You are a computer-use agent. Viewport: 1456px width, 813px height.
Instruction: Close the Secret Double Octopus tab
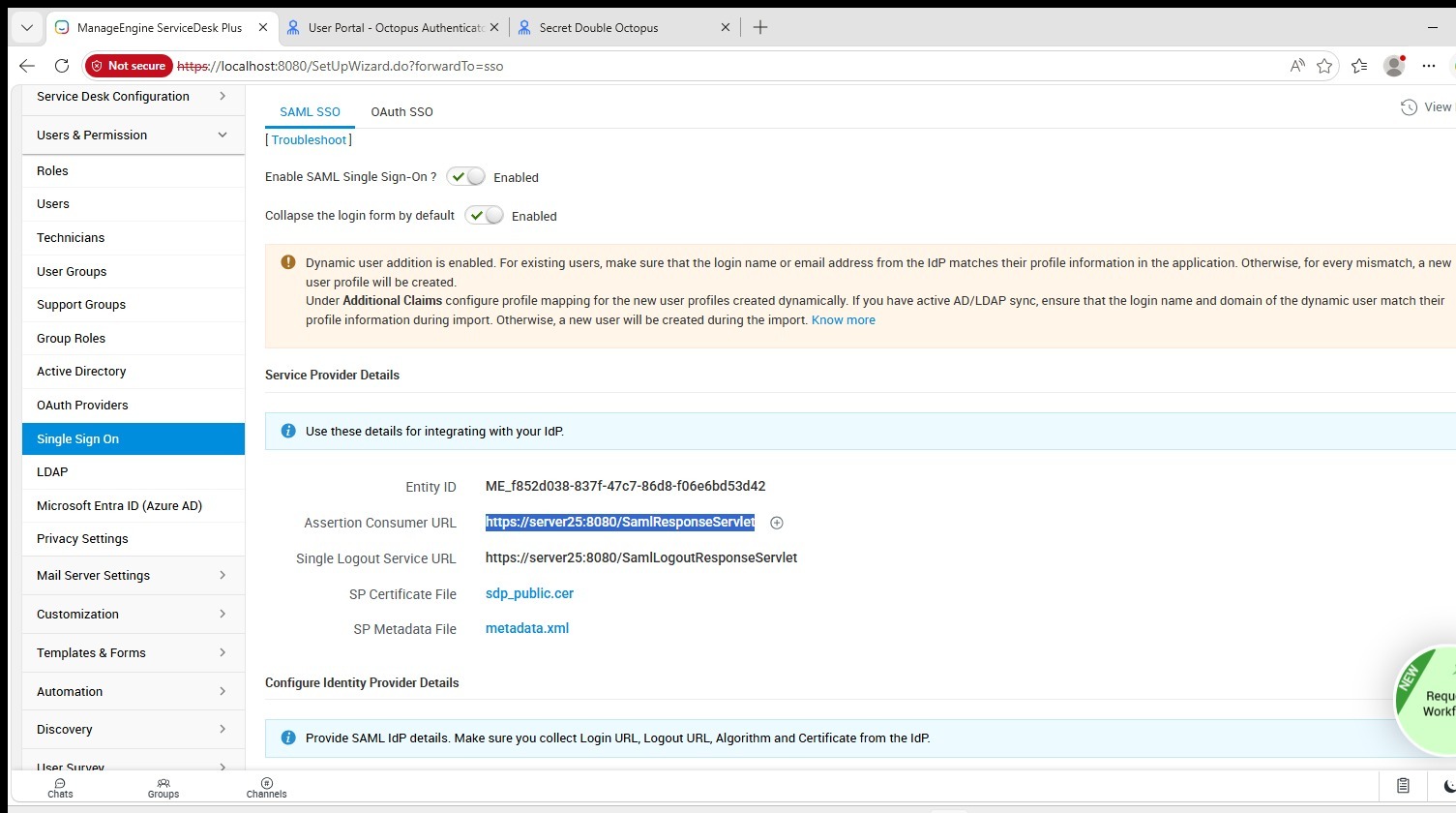(x=726, y=28)
